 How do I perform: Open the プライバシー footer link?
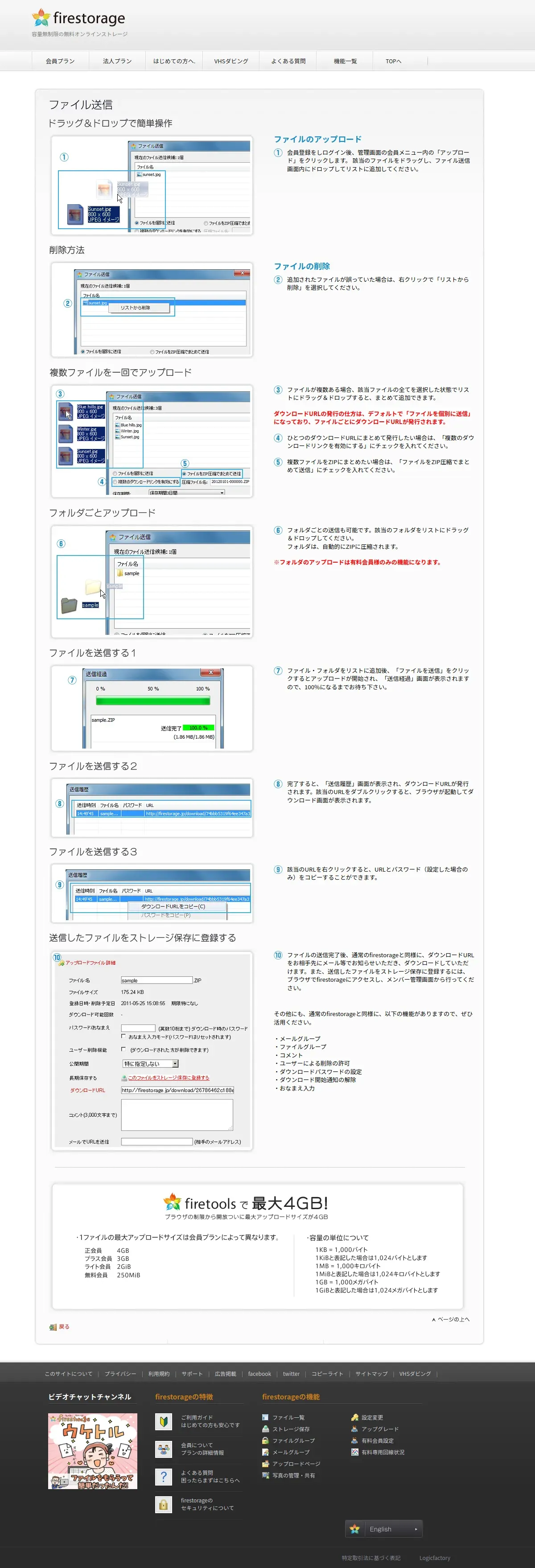point(120,1373)
